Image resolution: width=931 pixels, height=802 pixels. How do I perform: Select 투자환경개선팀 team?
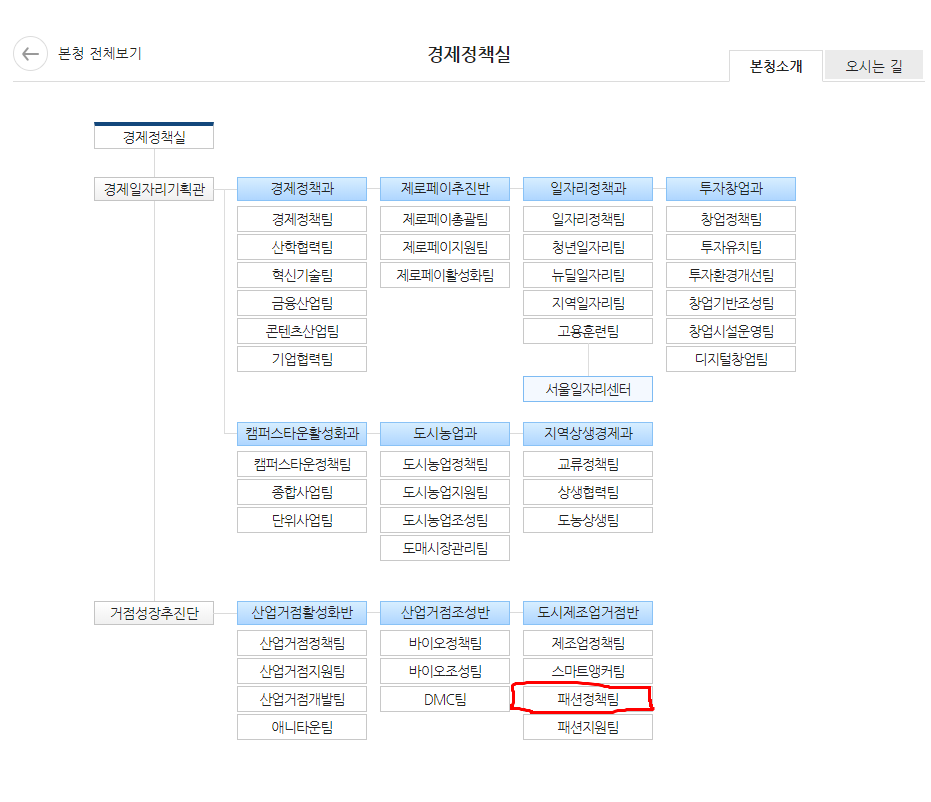(x=731, y=275)
